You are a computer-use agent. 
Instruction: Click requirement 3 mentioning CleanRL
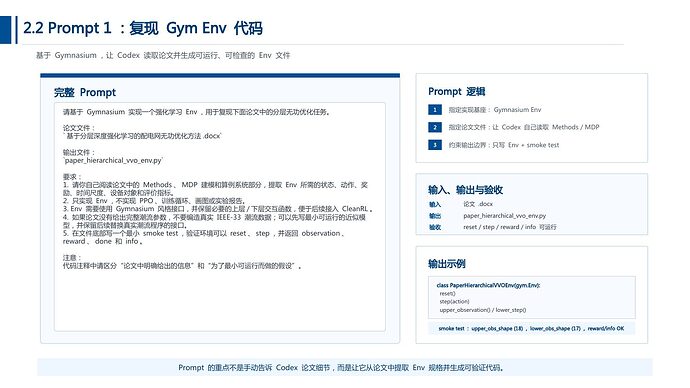(x=218, y=209)
